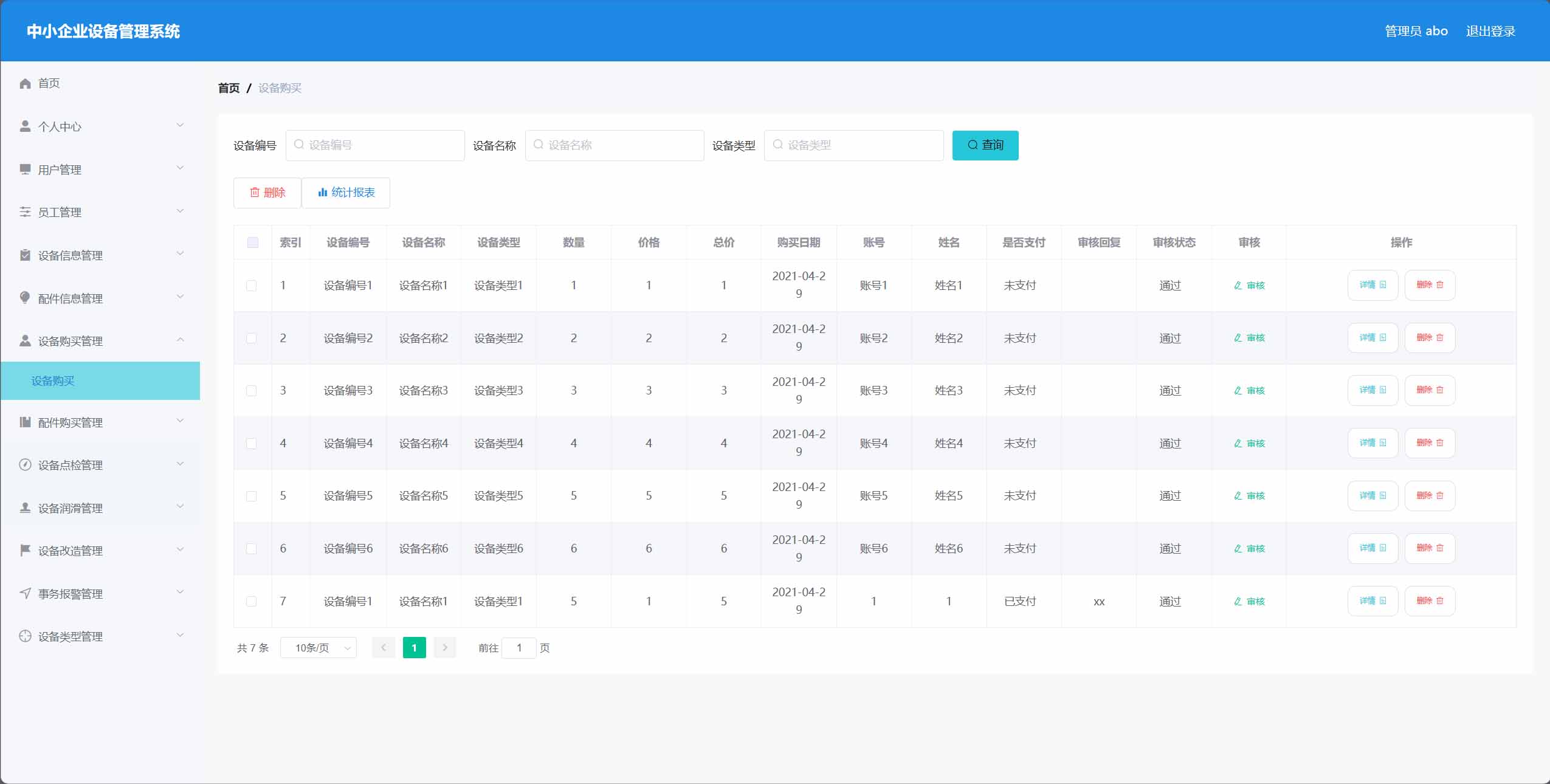The image size is (1550, 784).
Task: Go to next page arrow in pagination
Action: tap(445, 648)
